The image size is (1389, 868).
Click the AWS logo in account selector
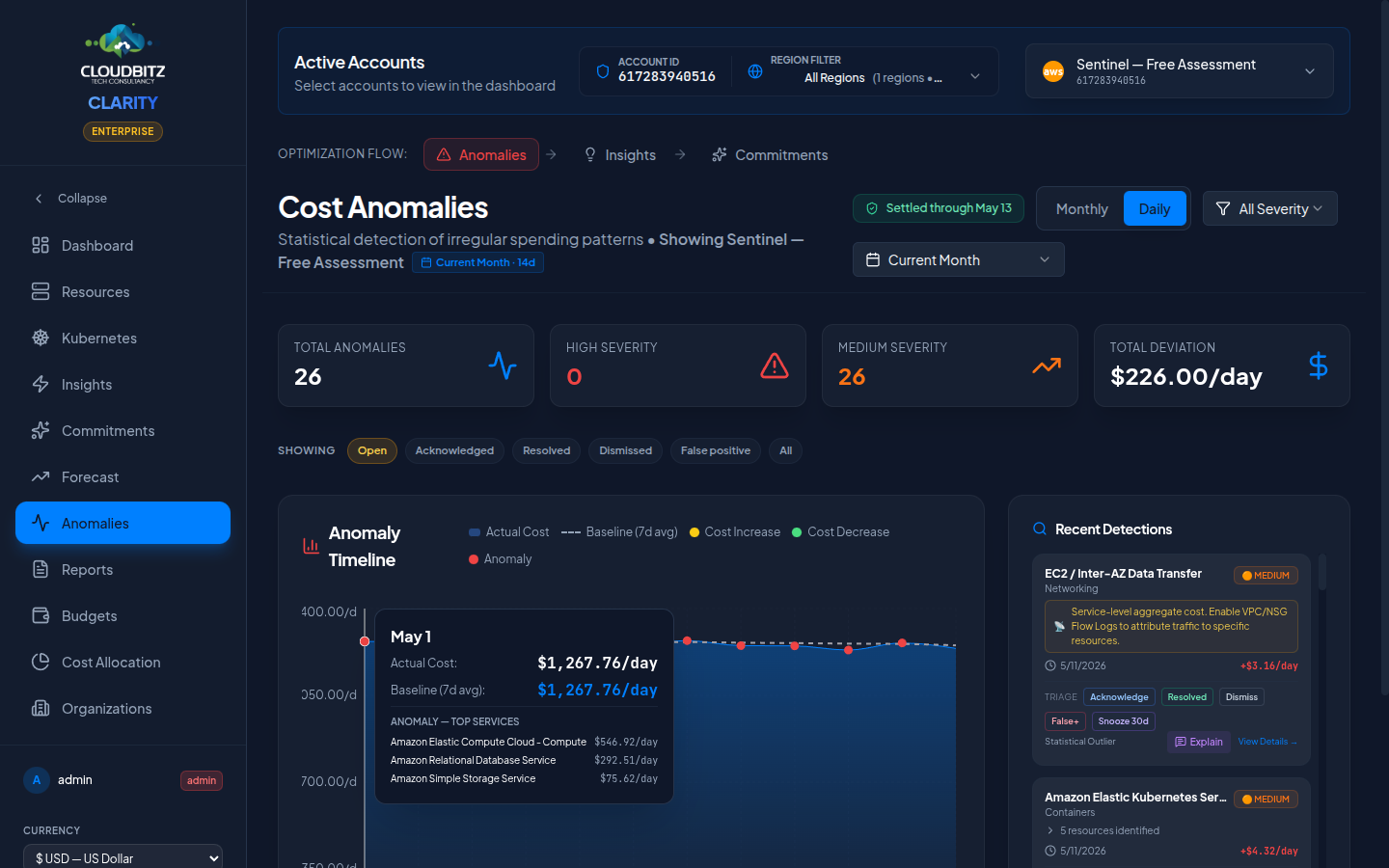tap(1053, 71)
